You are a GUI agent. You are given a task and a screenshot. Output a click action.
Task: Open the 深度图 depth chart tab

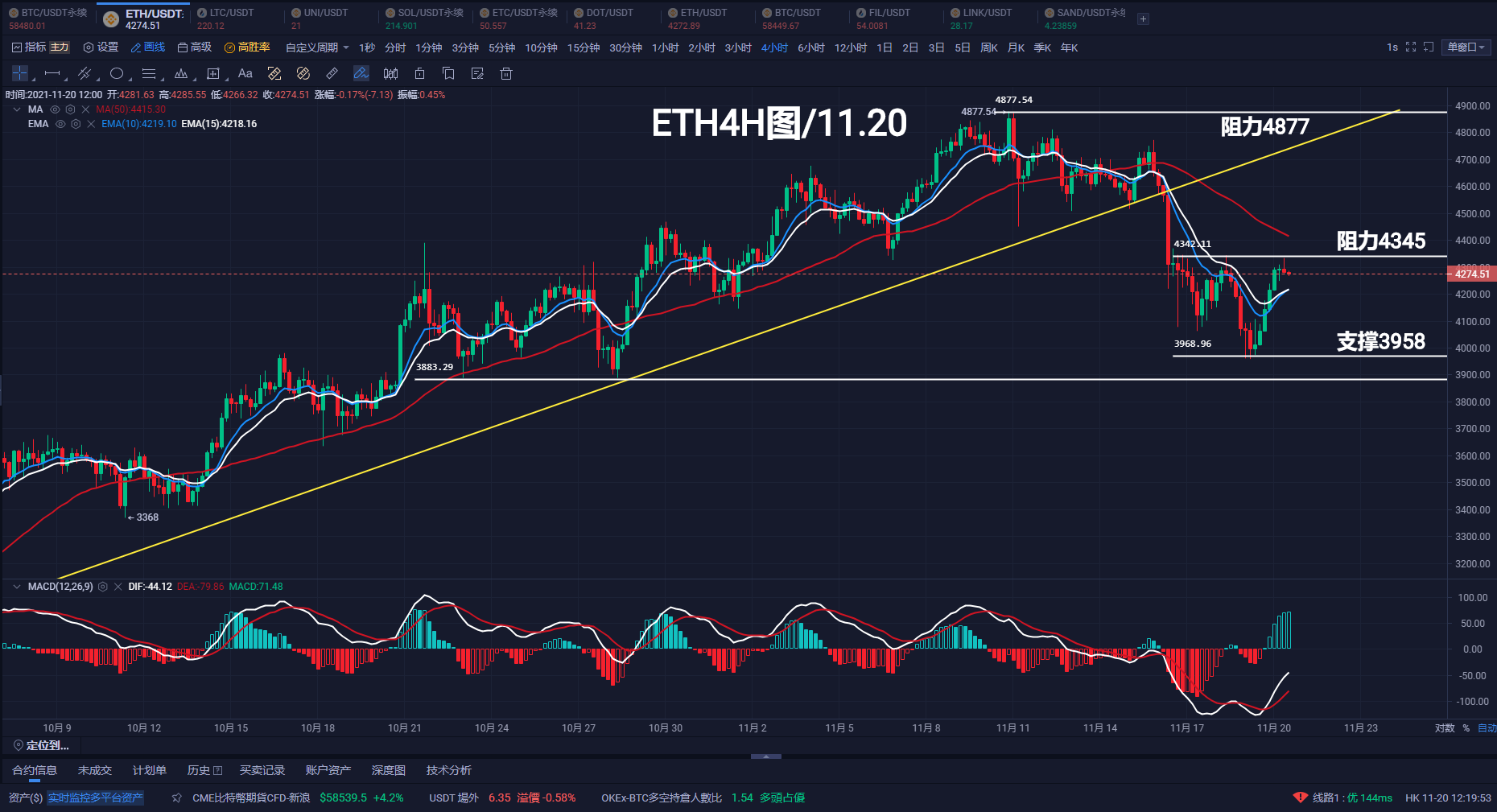click(388, 770)
